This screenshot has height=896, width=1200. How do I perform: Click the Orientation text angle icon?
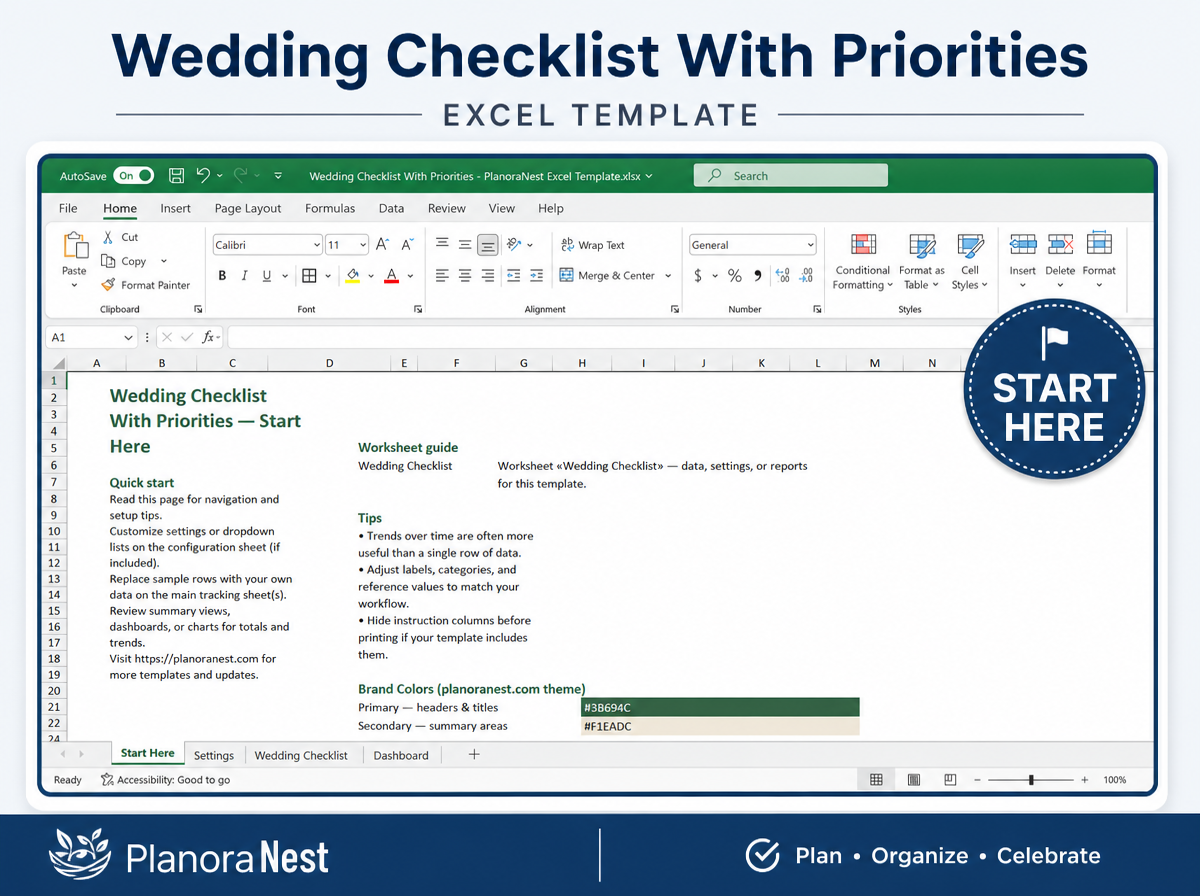(514, 245)
